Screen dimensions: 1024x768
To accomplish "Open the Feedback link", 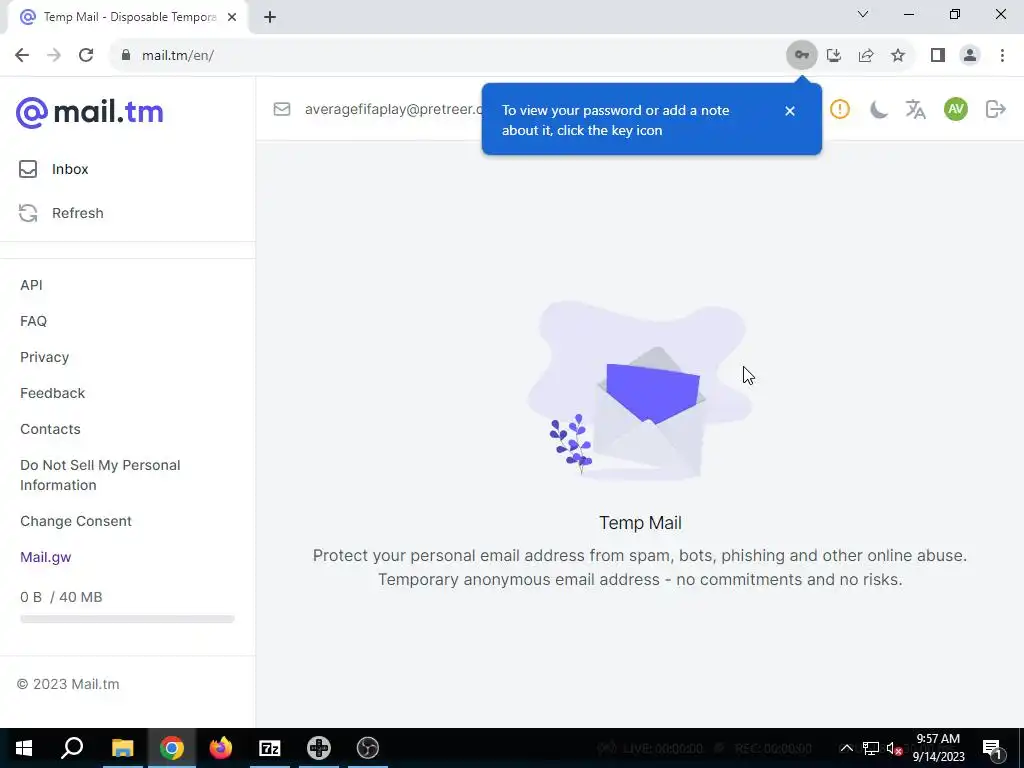I will (52, 393).
